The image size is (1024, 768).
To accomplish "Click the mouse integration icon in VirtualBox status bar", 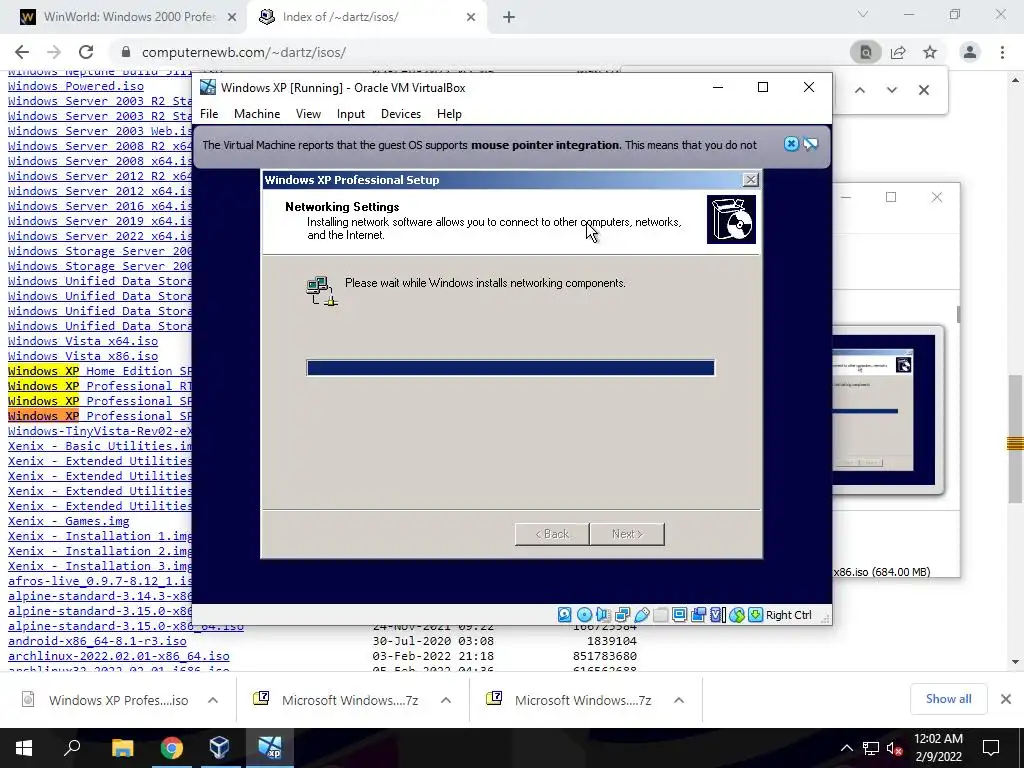I will [x=737, y=615].
